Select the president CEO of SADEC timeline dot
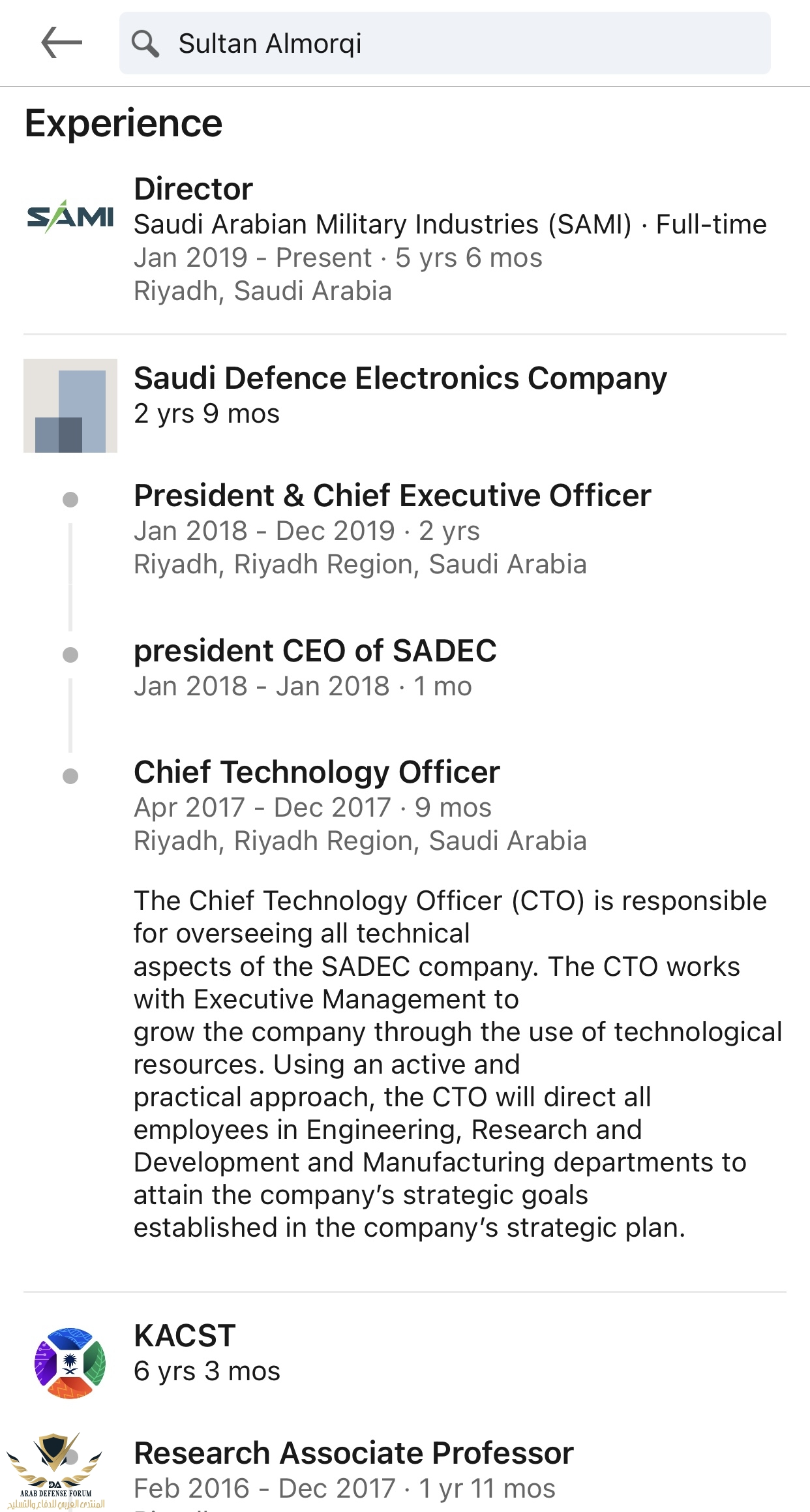Viewport: 810px width, 1512px height. pyautogui.click(x=70, y=655)
